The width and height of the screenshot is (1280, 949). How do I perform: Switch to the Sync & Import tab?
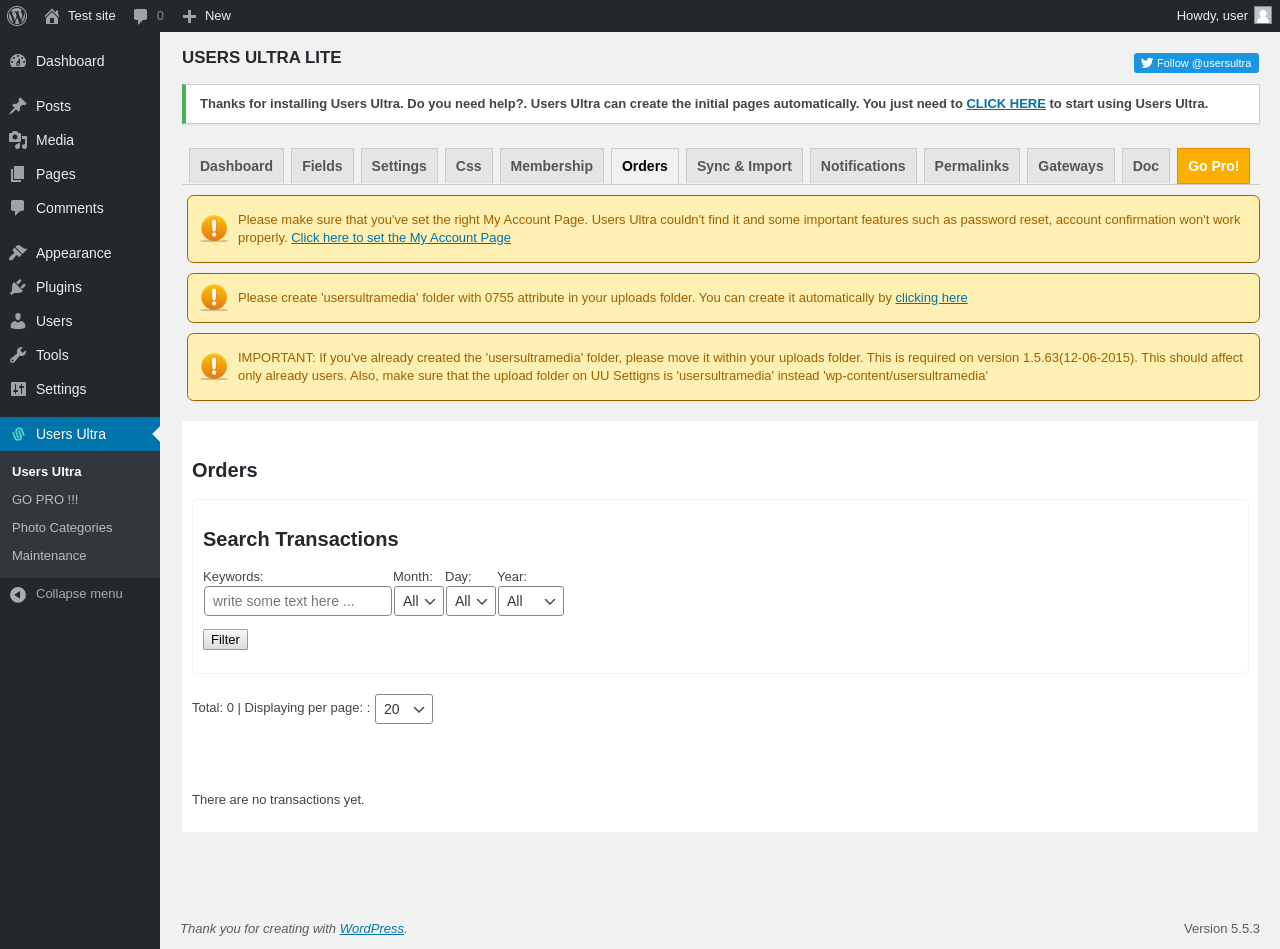click(x=744, y=166)
